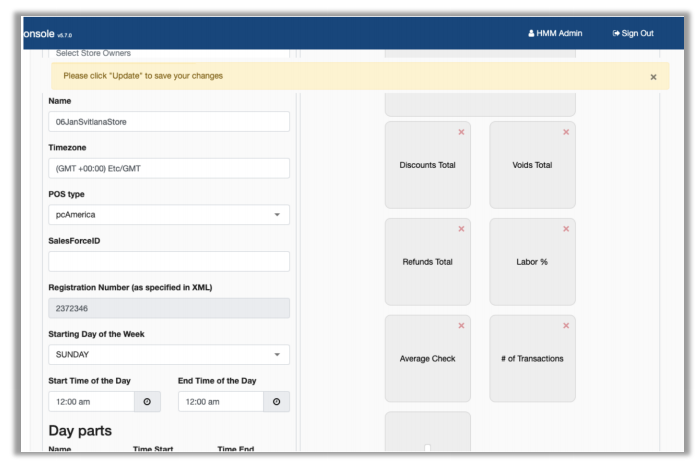Remove the Average Check tile

coord(461,326)
